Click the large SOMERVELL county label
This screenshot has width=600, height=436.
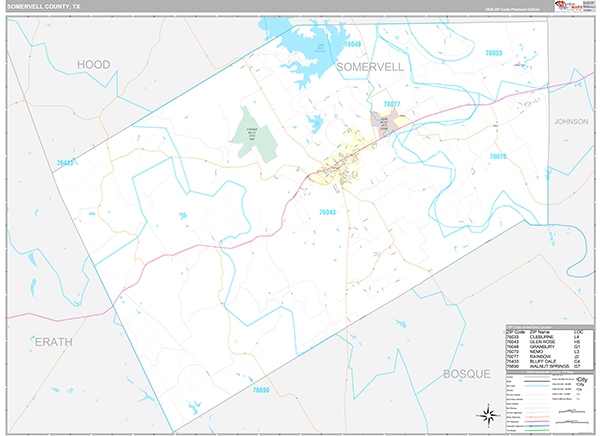coord(370,67)
